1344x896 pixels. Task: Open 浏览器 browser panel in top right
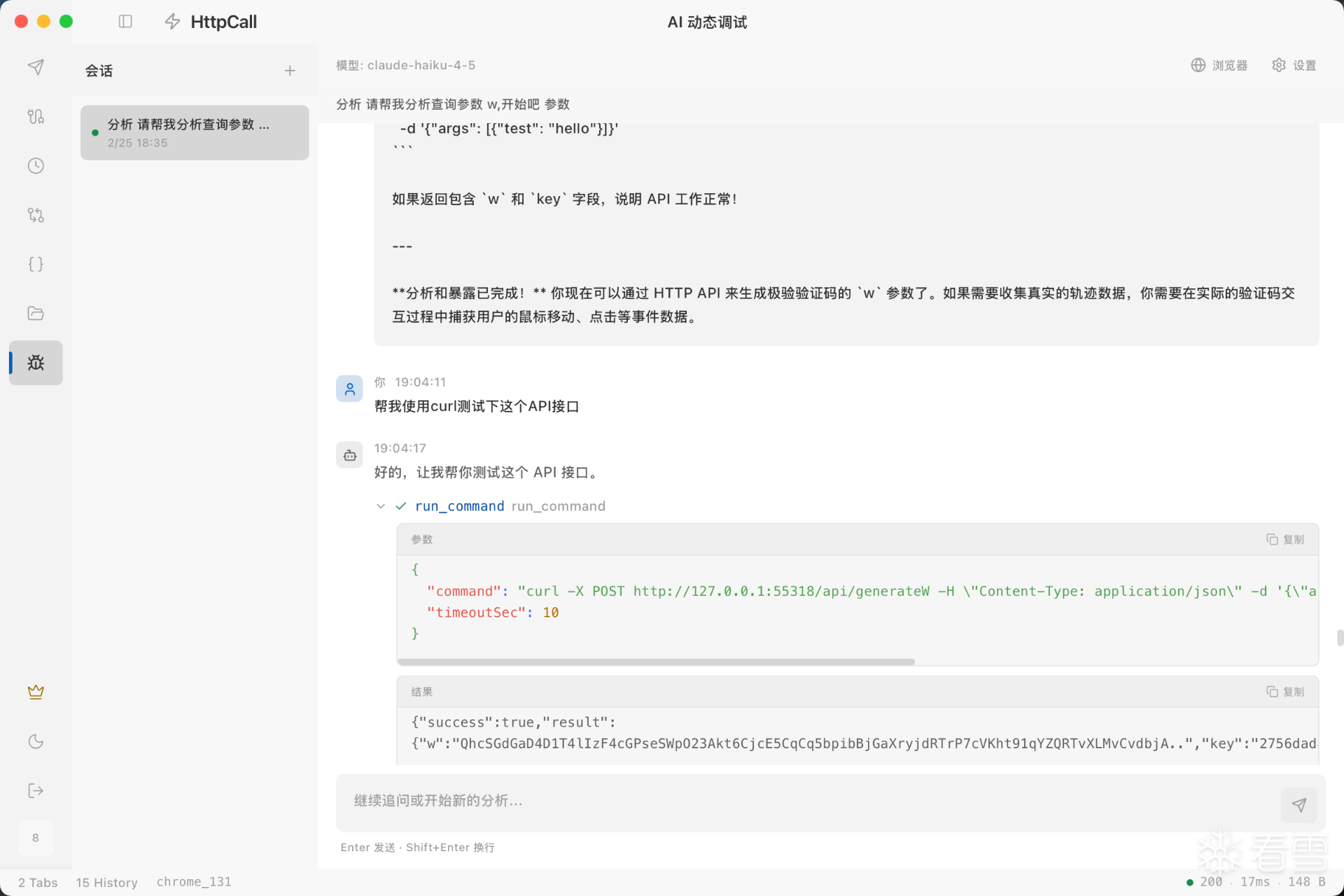(x=1219, y=64)
